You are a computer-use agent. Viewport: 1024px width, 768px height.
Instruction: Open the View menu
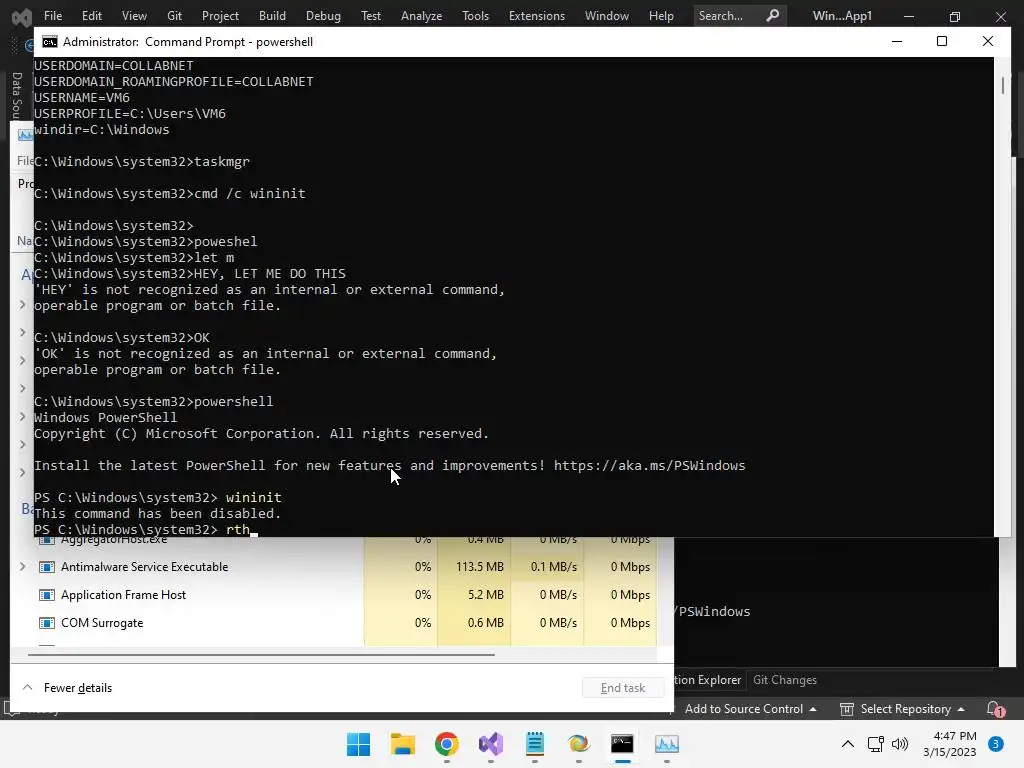[134, 16]
